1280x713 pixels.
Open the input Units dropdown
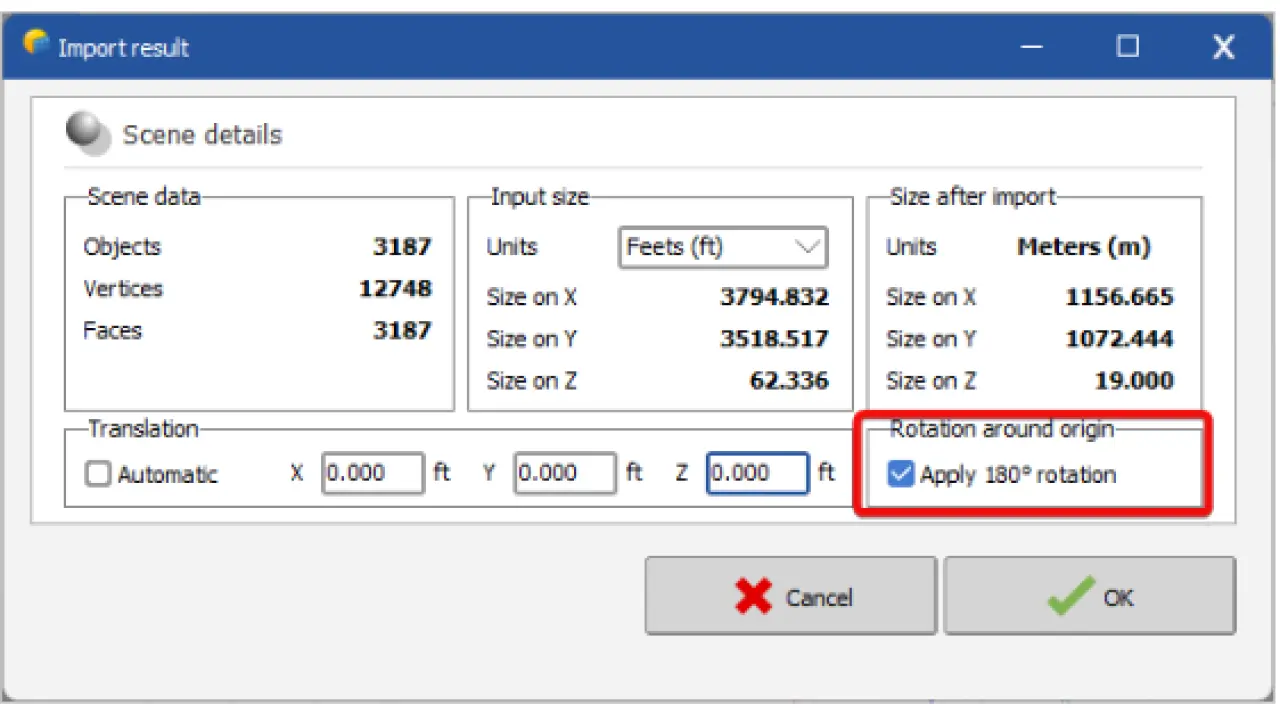tap(723, 247)
